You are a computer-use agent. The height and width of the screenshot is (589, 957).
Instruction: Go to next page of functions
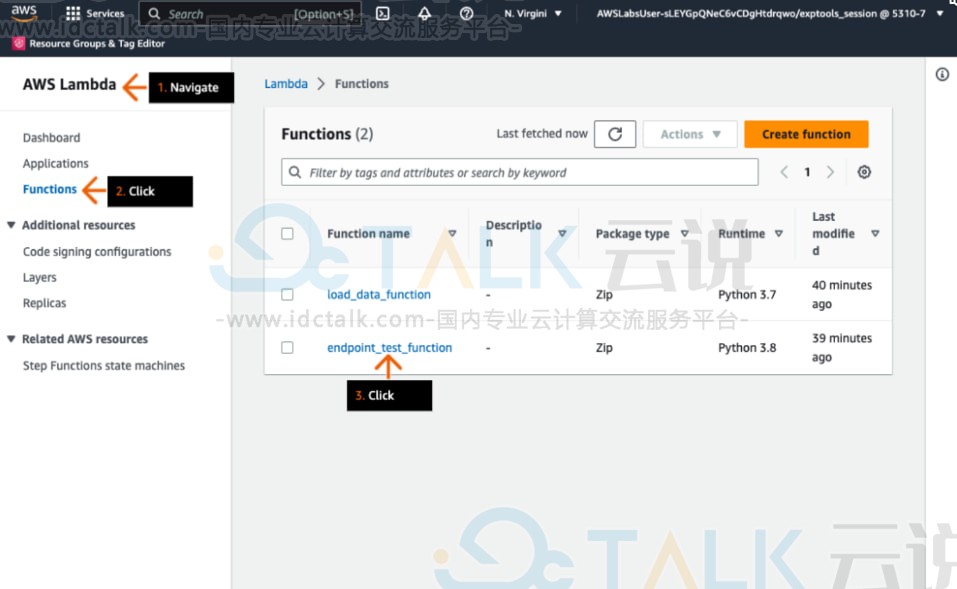830,173
